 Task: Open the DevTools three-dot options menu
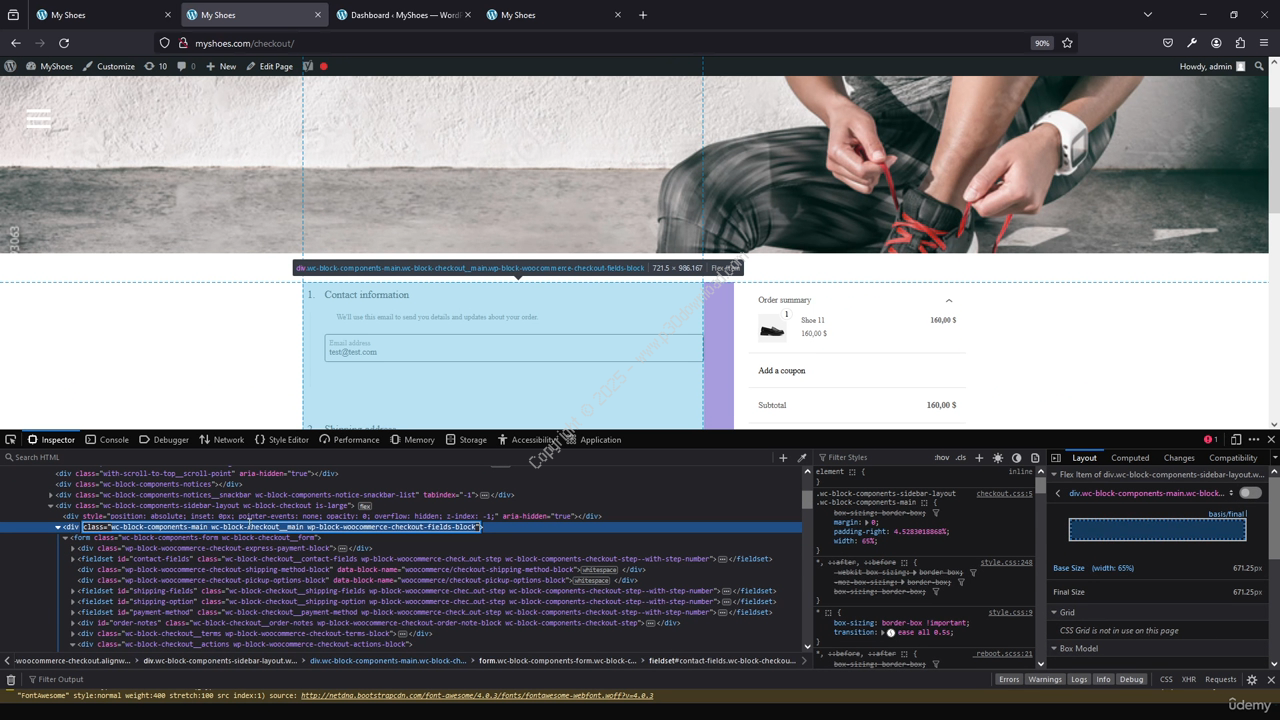[1254, 439]
